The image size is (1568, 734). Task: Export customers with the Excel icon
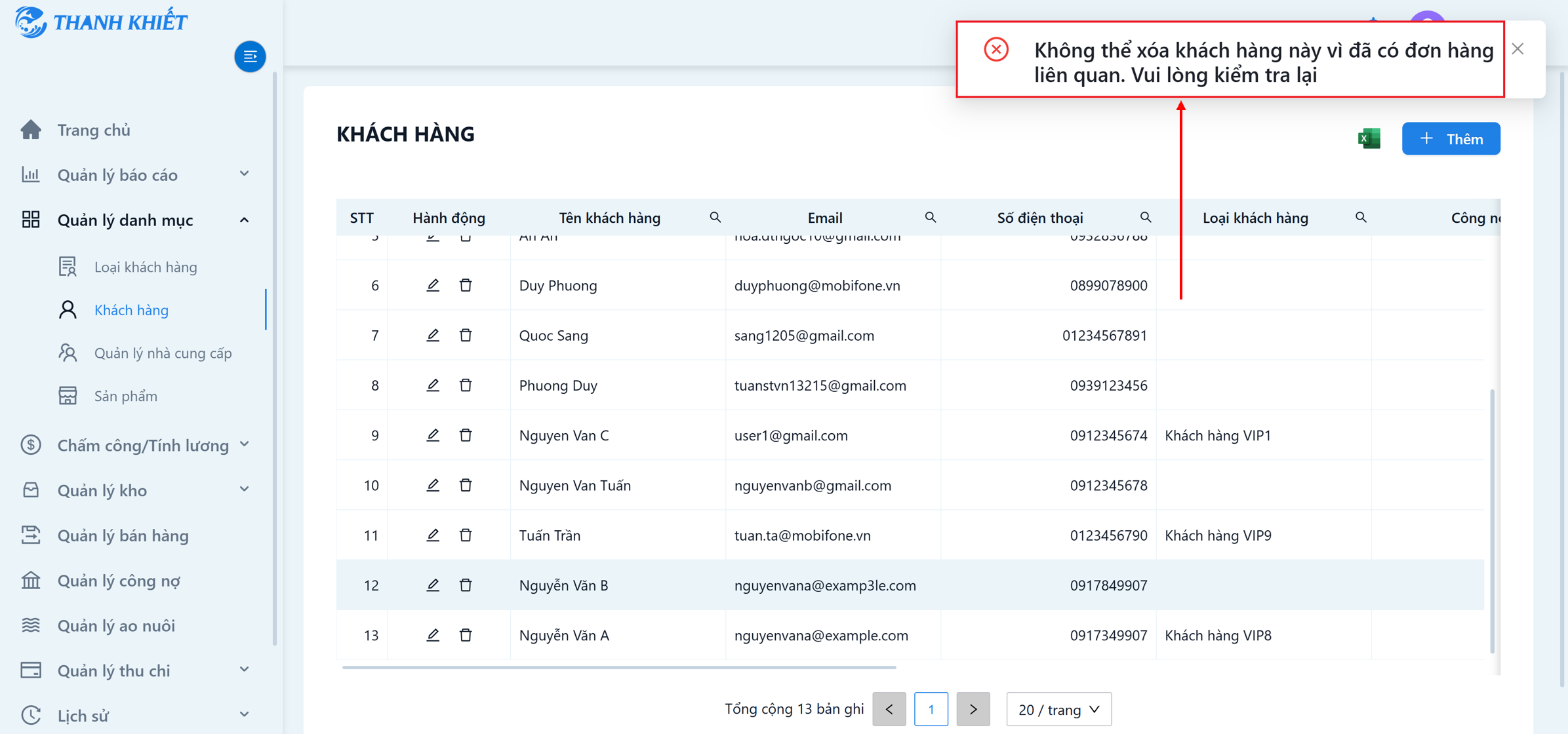(x=1369, y=138)
